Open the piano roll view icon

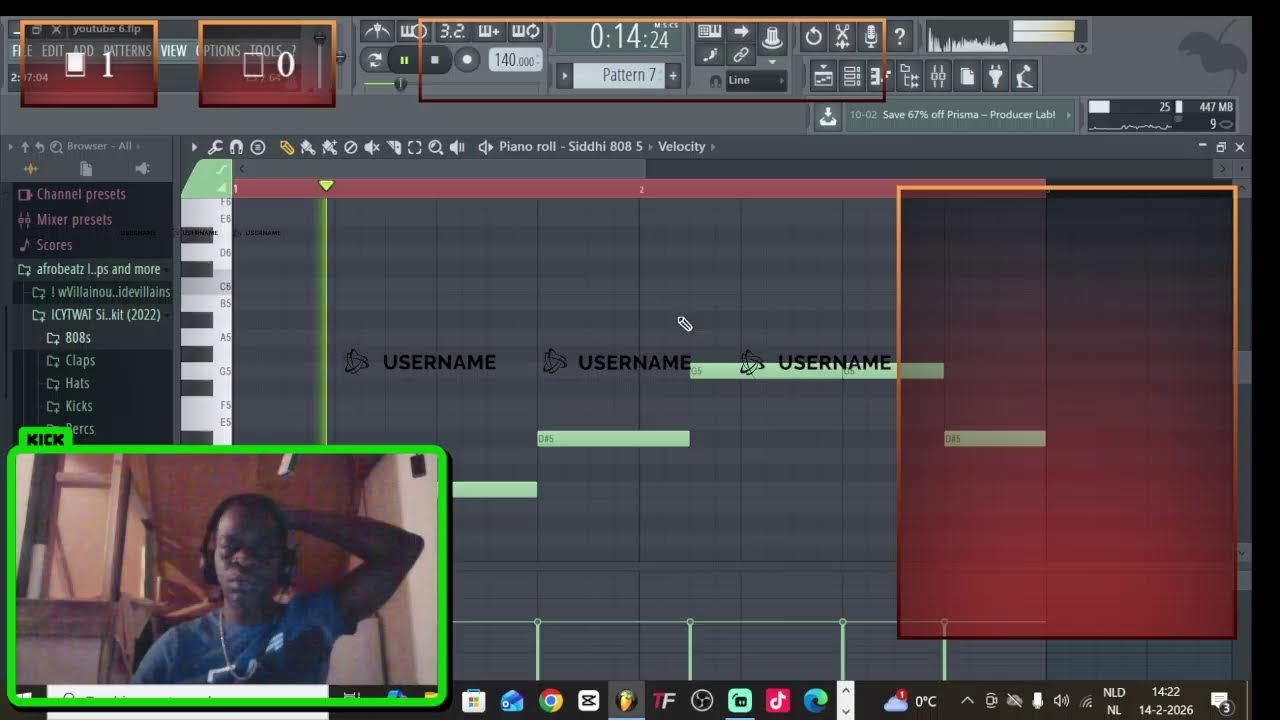click(880, 76)
